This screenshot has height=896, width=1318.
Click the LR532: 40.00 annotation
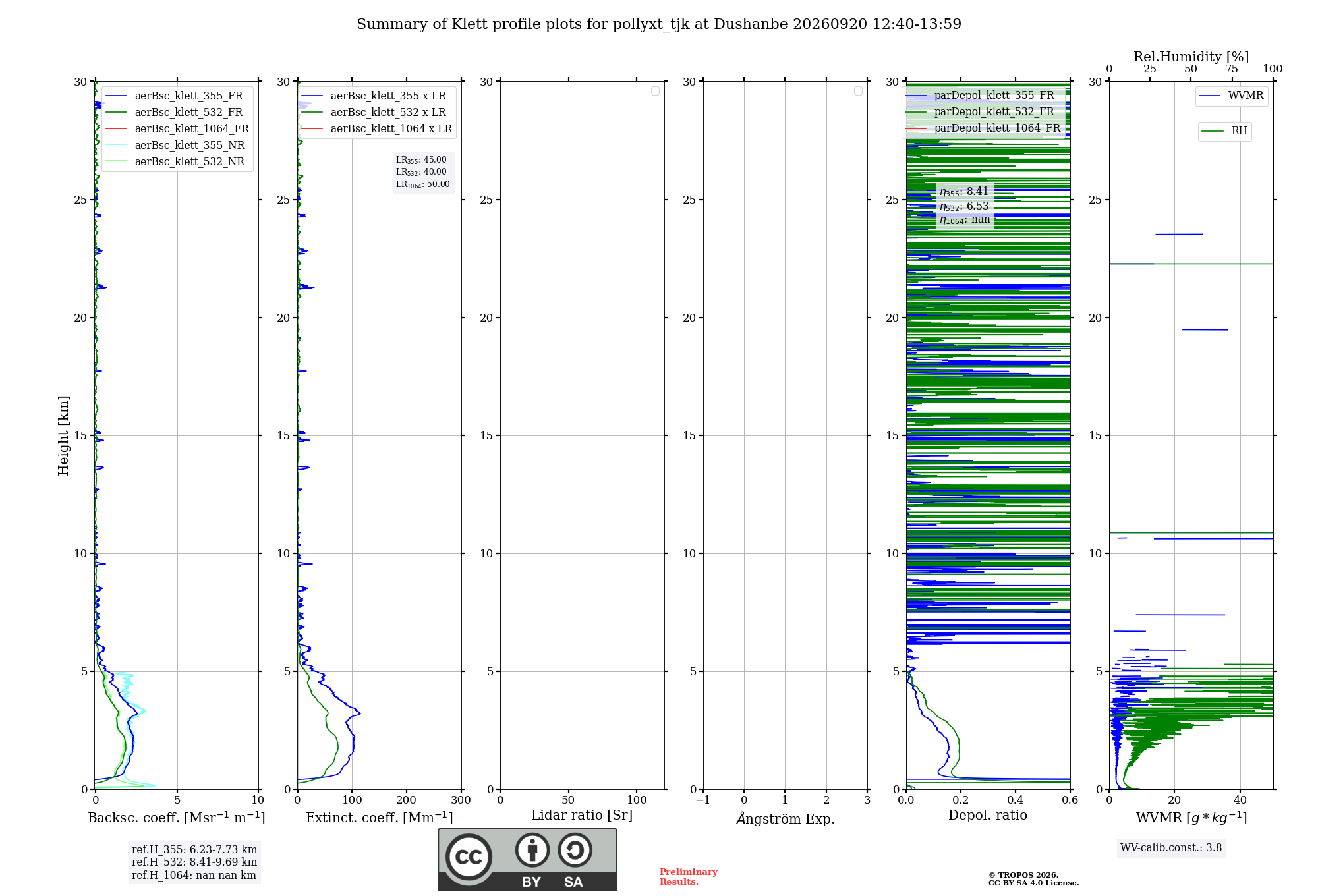coord(421,172)
